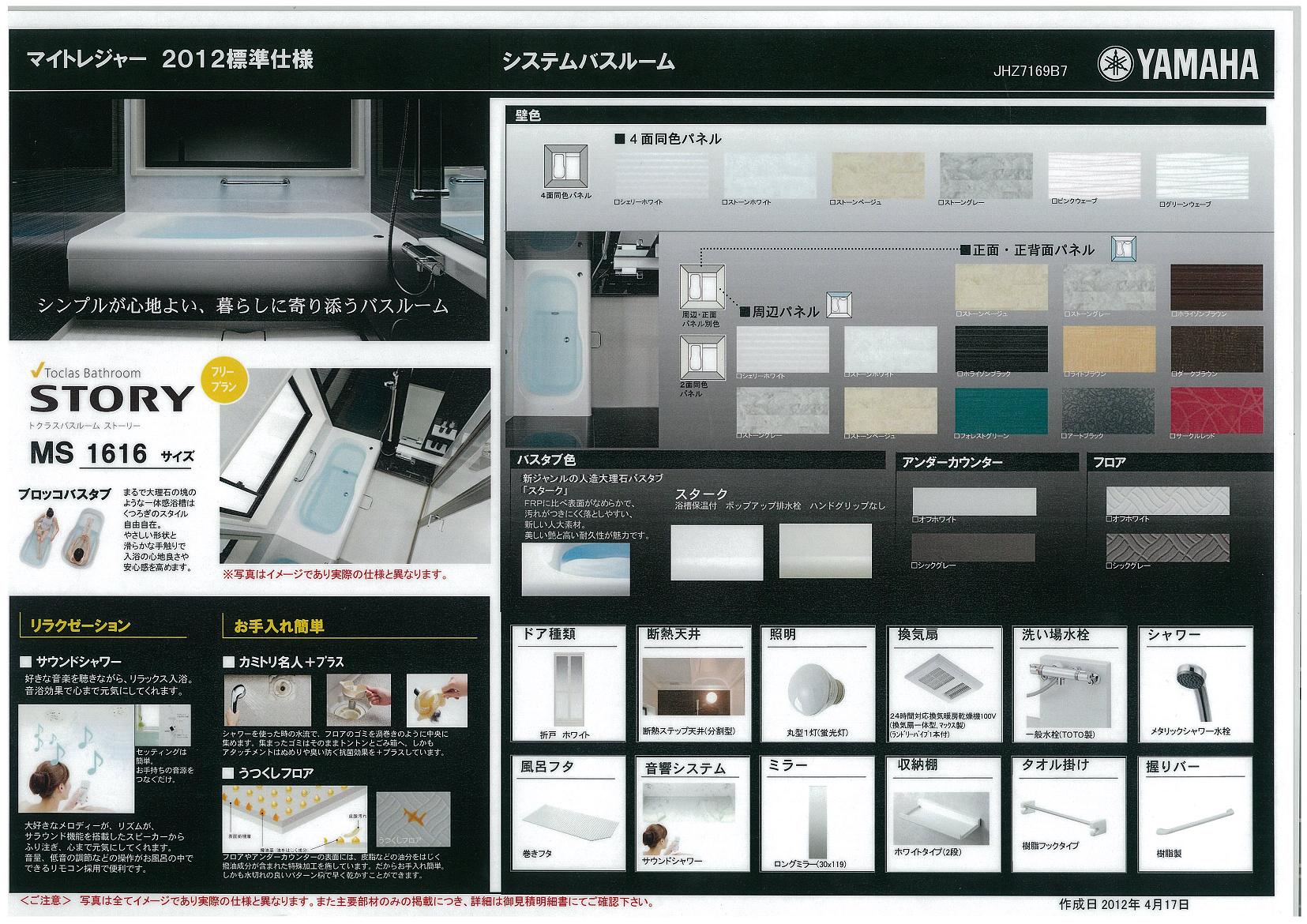Tick the ホライゾンブラウン checkbox
1307x924 pixels.
(x=1175, y=314)
